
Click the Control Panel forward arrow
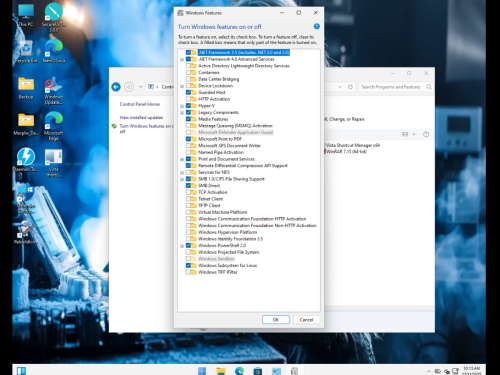point(129,87)
